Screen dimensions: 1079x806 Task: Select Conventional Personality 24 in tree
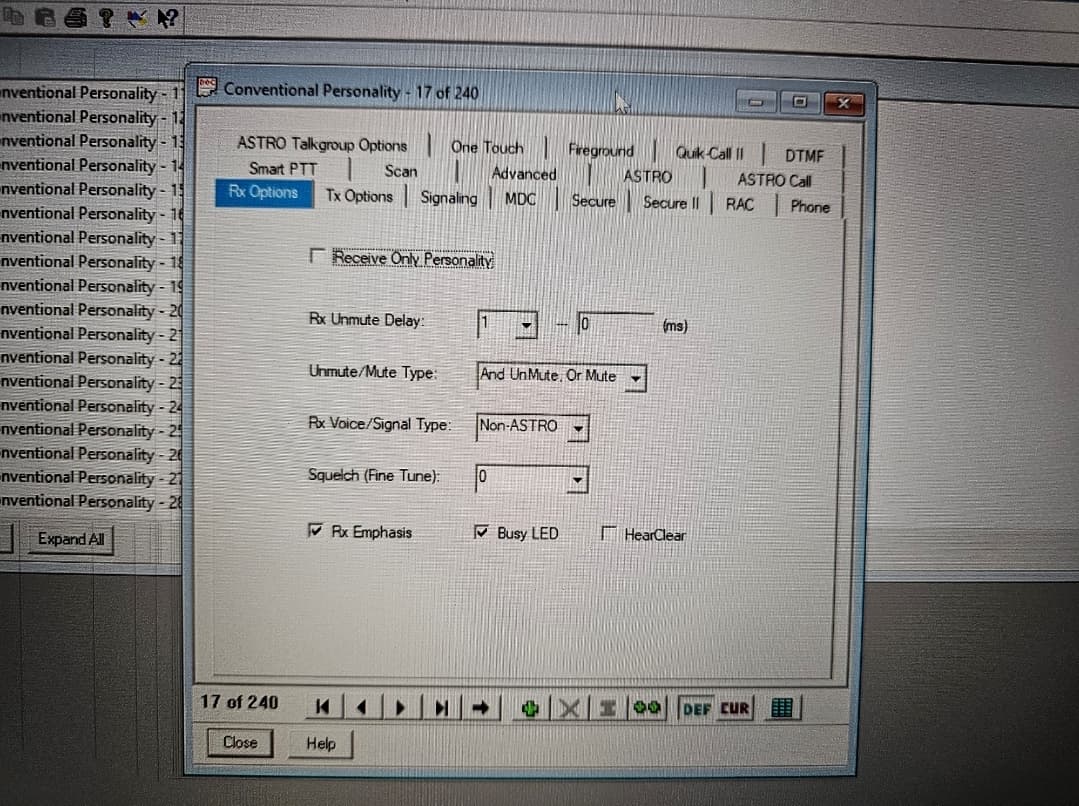91,407
